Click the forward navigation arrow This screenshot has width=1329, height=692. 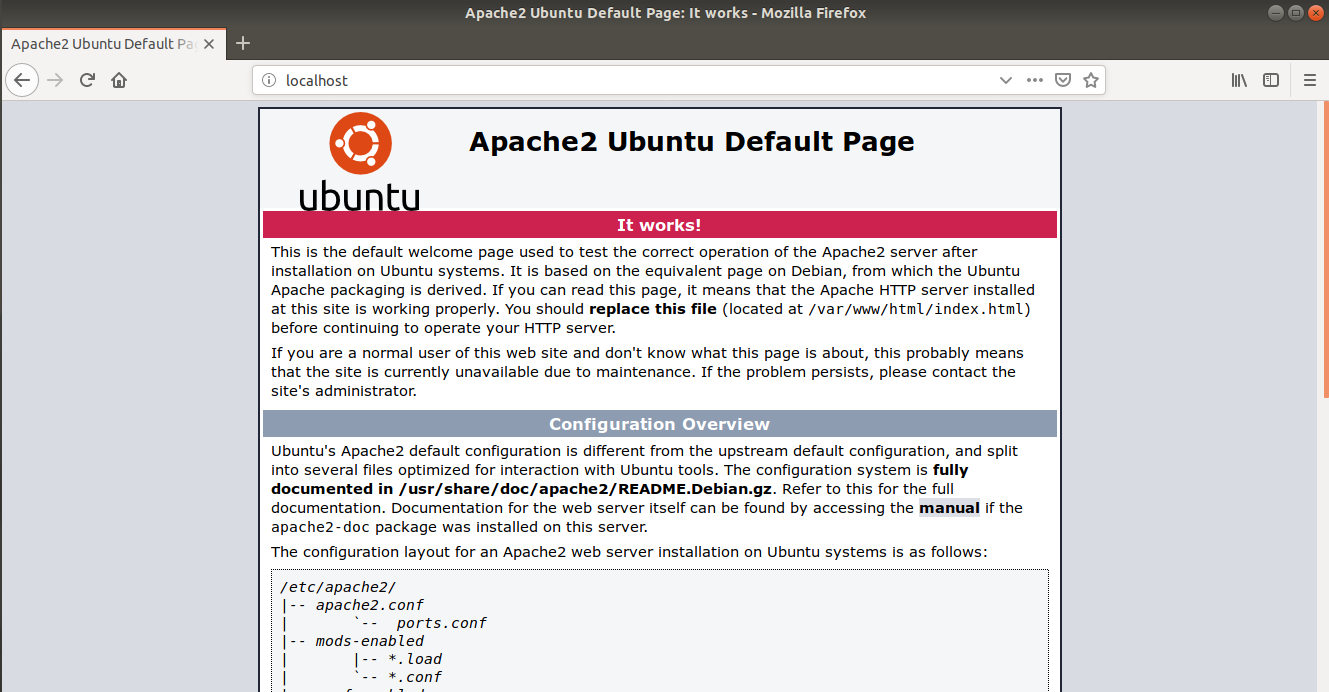tap(55, 80)
